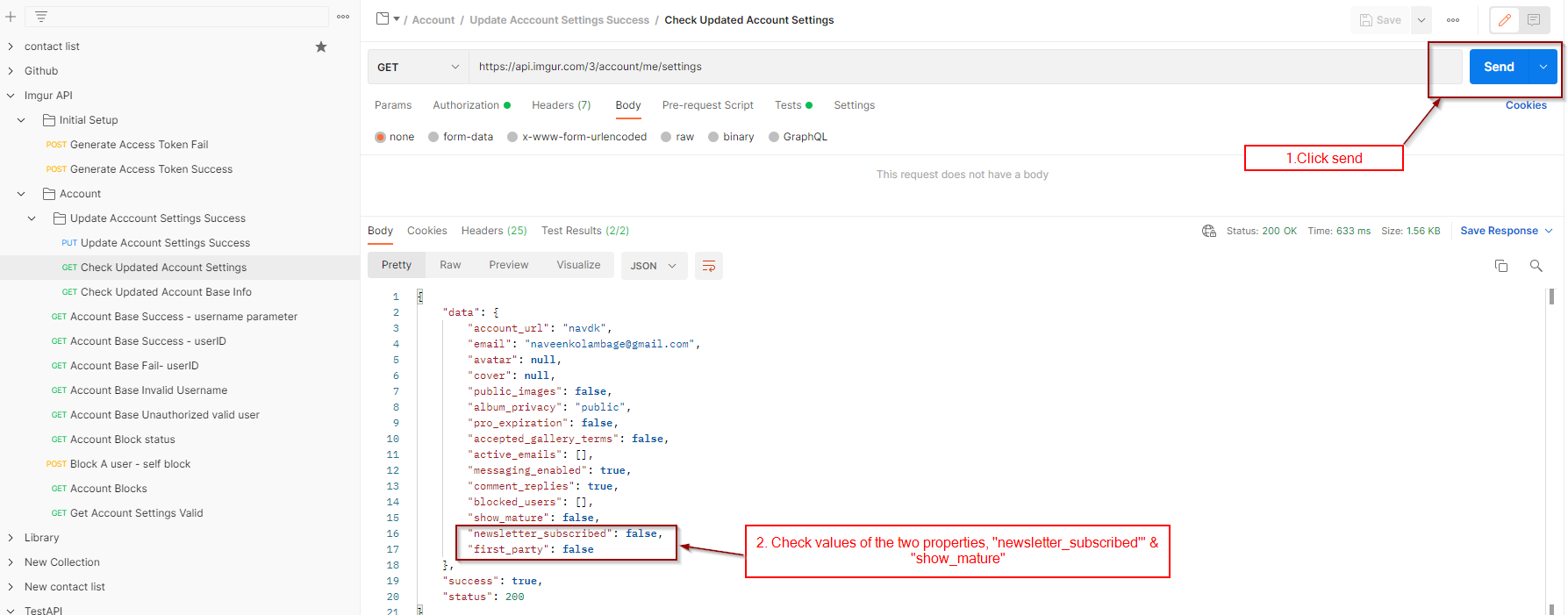
Task: Switch to Raw response view
Action: coord(450,265)
